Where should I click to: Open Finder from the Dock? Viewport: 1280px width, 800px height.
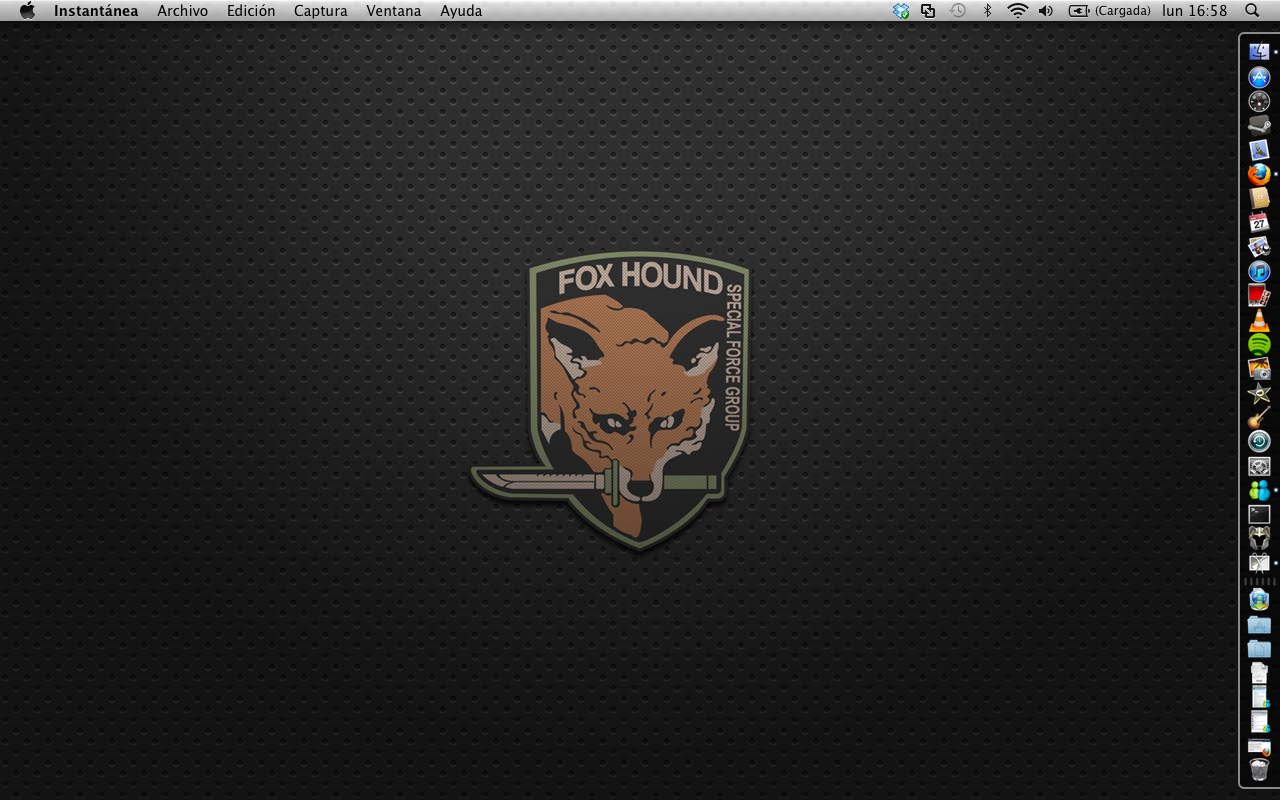click(1259, 52)
